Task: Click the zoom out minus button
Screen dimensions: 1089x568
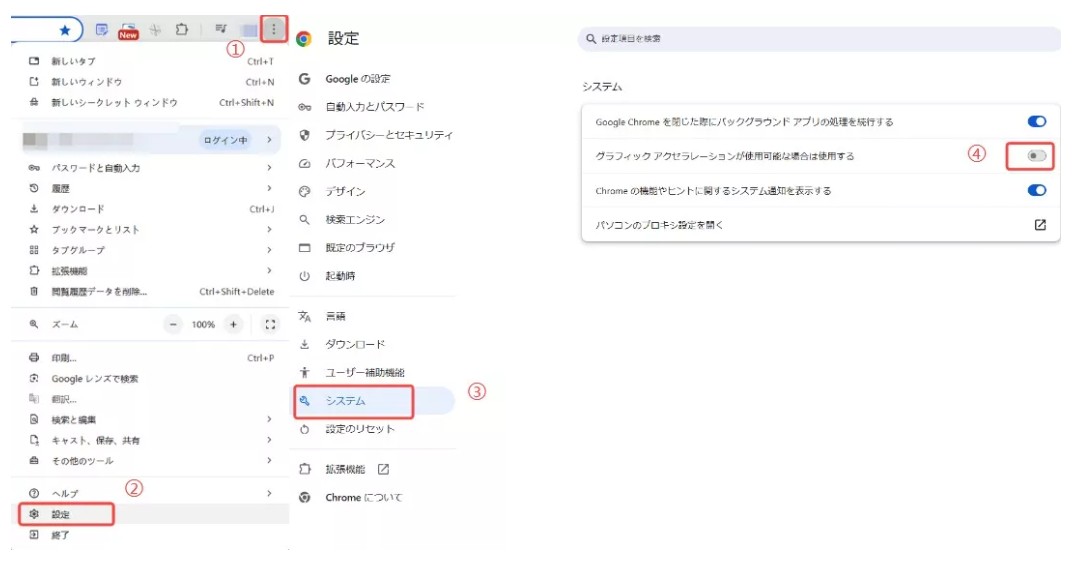Action: (x=174, y=325)
